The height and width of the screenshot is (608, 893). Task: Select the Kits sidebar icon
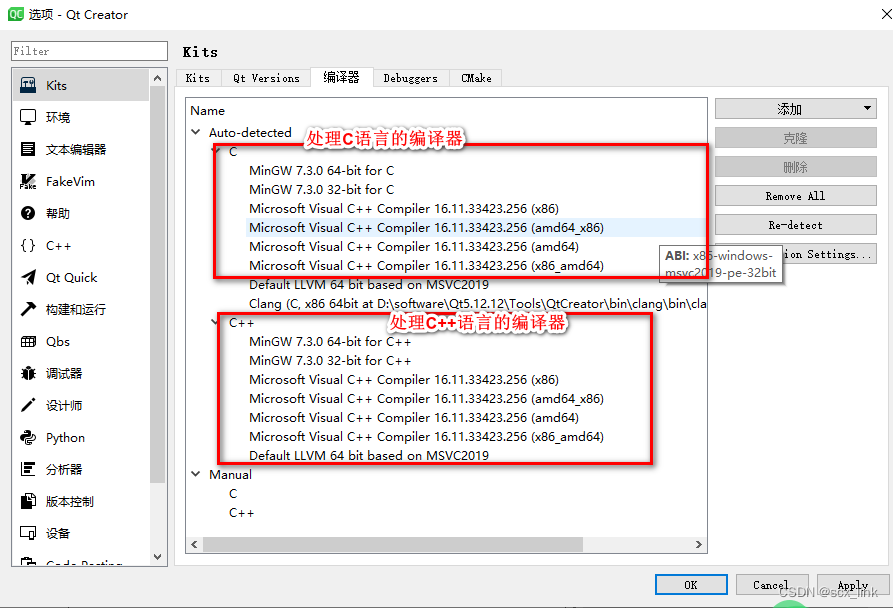(28, 85)
